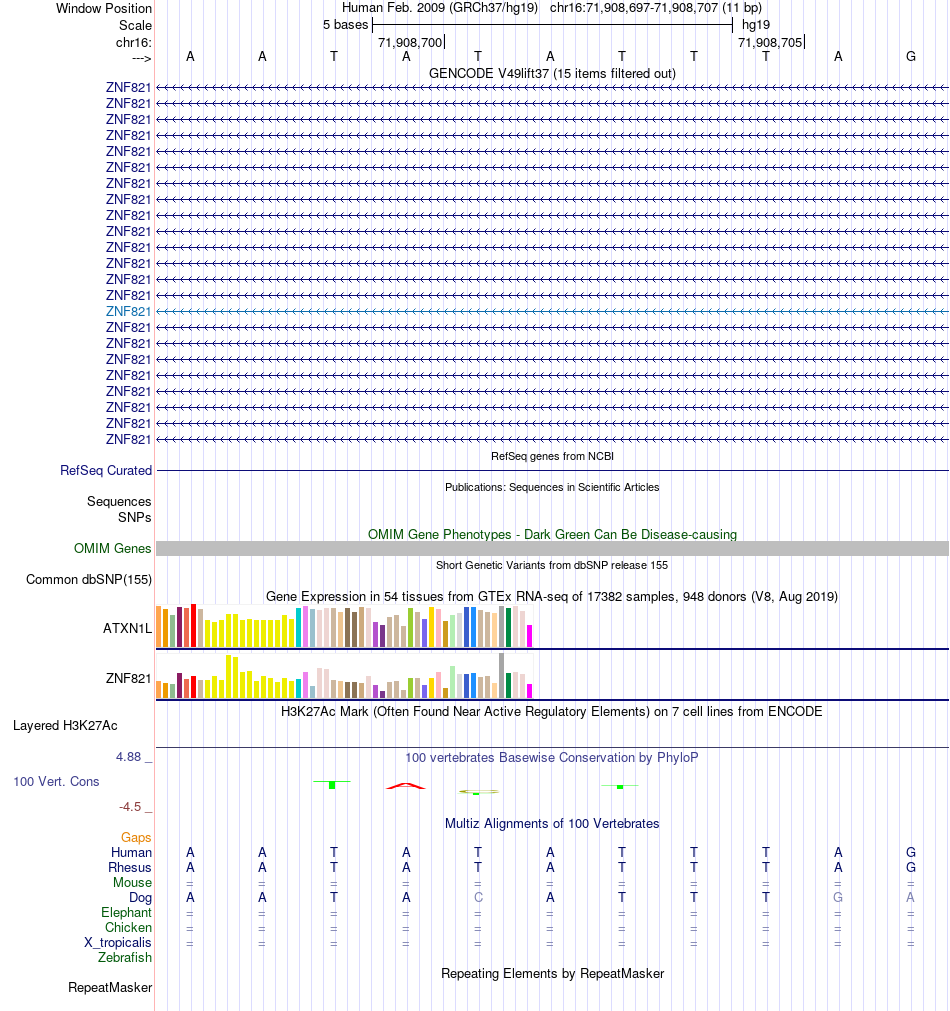The image size is (950, 1011).
Task: Click the gray OMIM Genes bar
Action: (552, 549)
